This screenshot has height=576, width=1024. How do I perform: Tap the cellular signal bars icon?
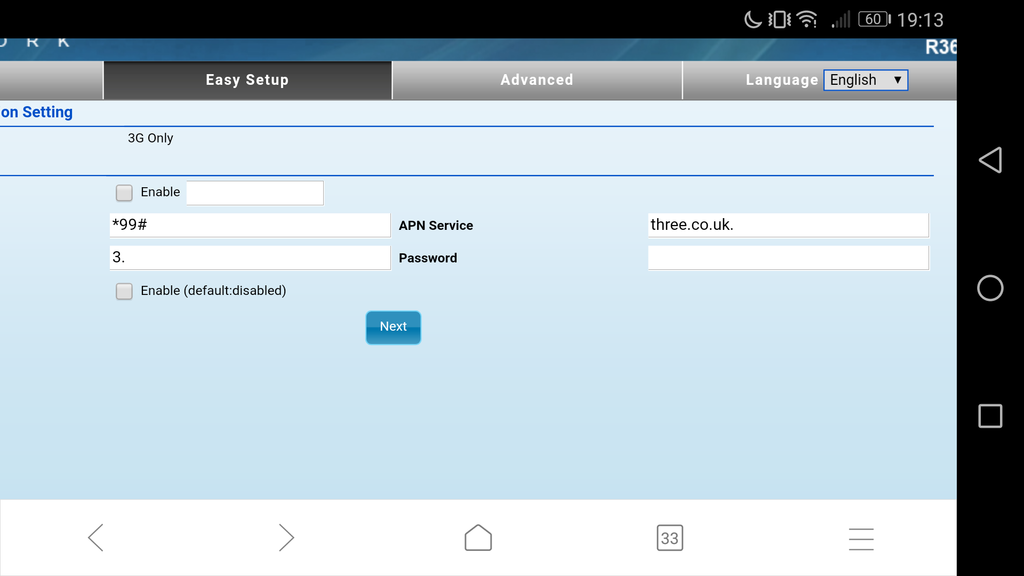click(840, 20)
